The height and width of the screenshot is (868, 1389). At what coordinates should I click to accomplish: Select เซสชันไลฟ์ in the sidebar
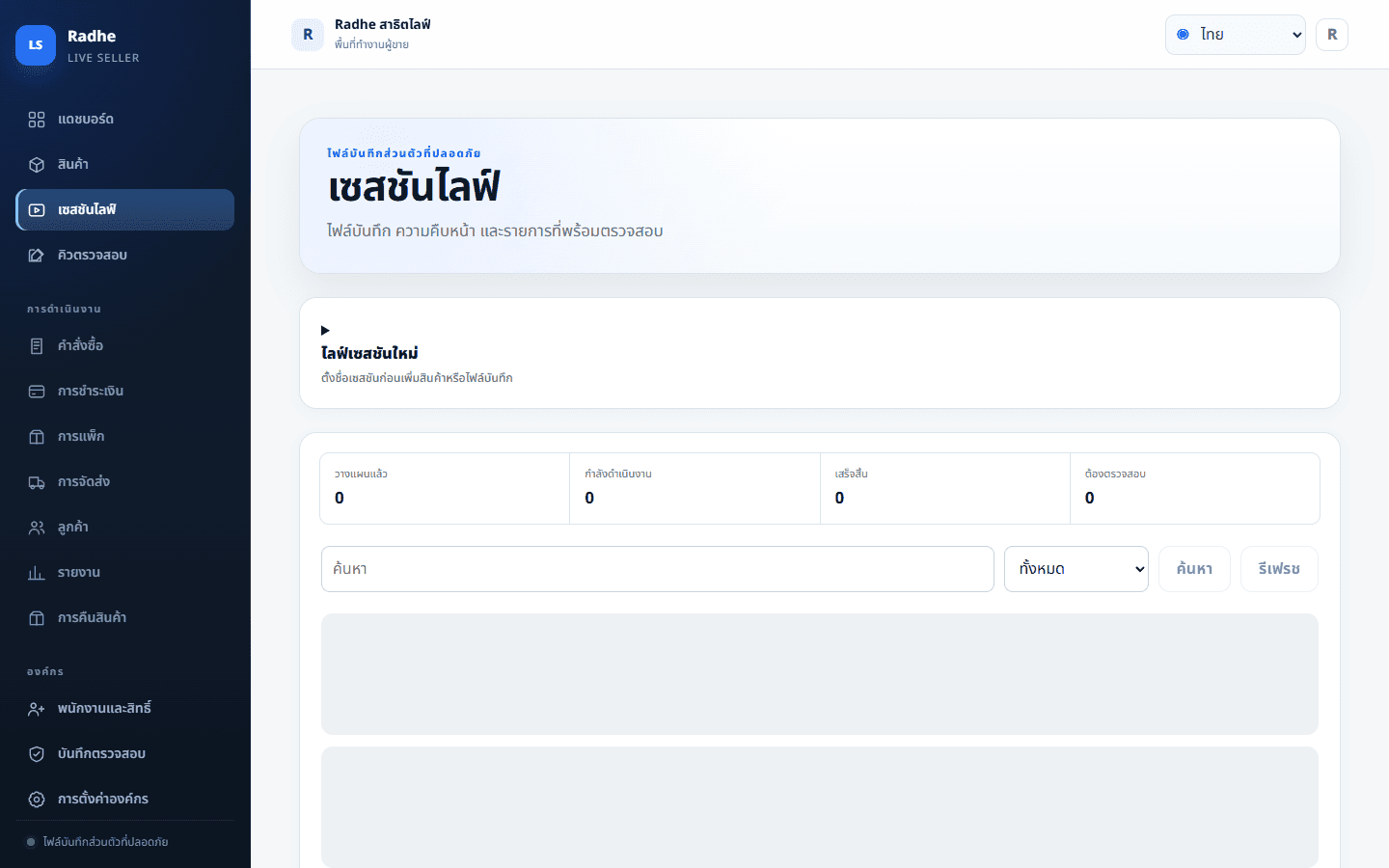pos(125,210)
